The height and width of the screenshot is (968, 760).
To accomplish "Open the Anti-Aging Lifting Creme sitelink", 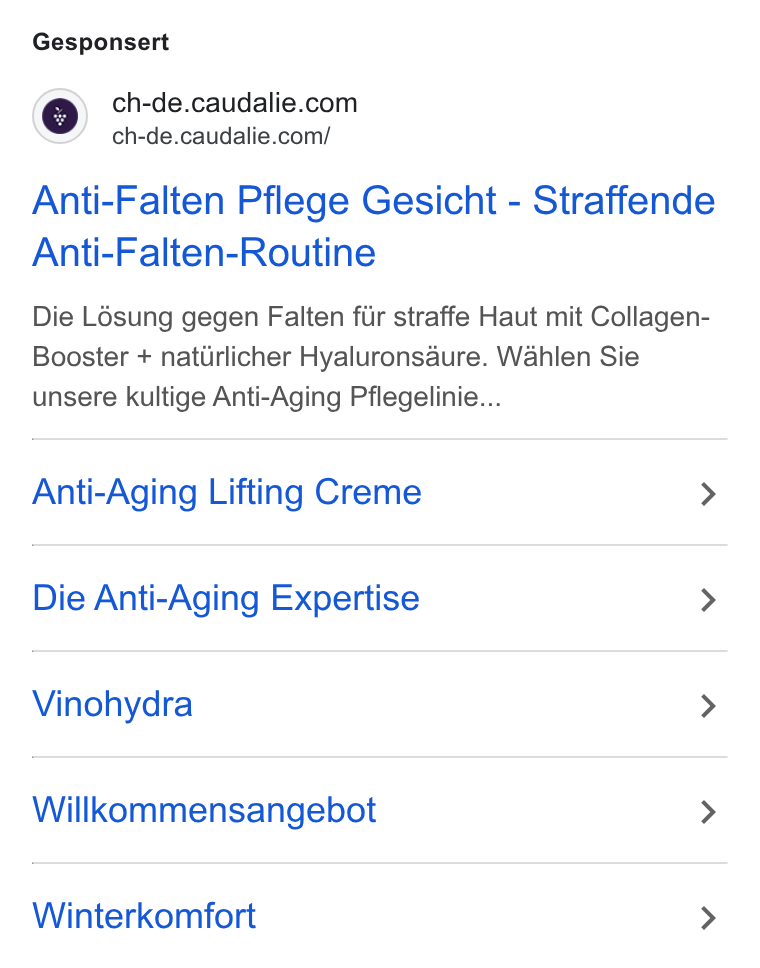I will coord(227,493).
